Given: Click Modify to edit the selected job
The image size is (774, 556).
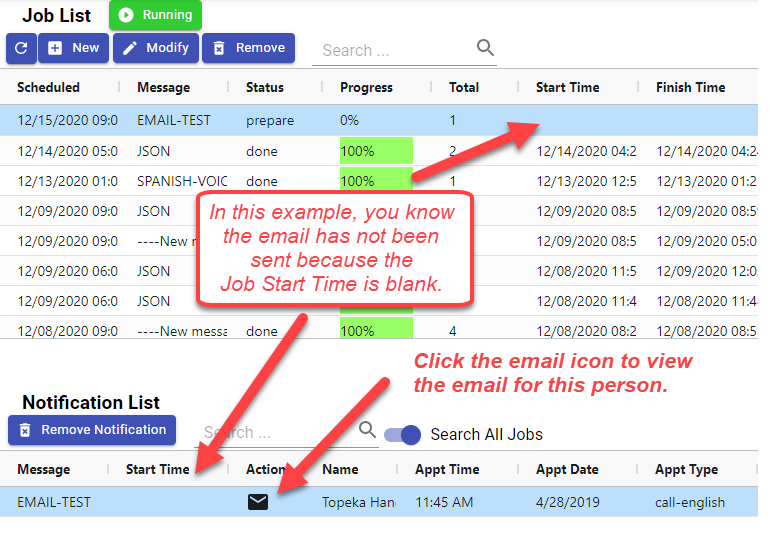Looking at the screenshot, I should (155, 48).
